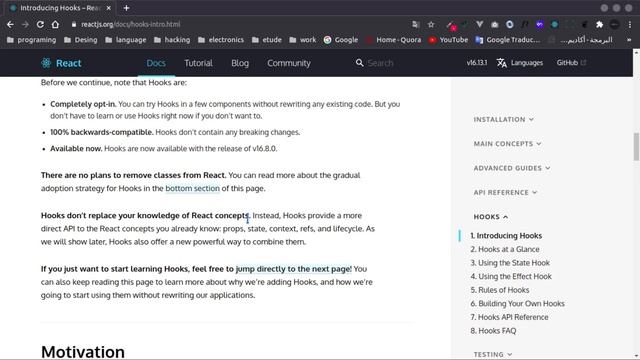The width and height of the screenshot is (640, 360).
Task: Open the language bookmarks folder
Action: pyautogui.click(x=126, y=40)
